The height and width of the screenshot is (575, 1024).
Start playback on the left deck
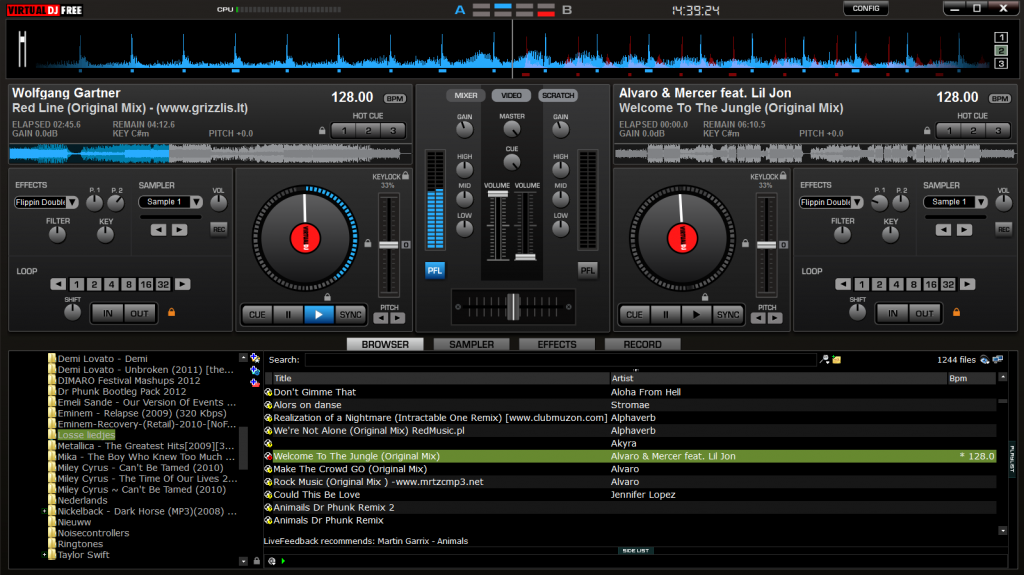point(319,314)
